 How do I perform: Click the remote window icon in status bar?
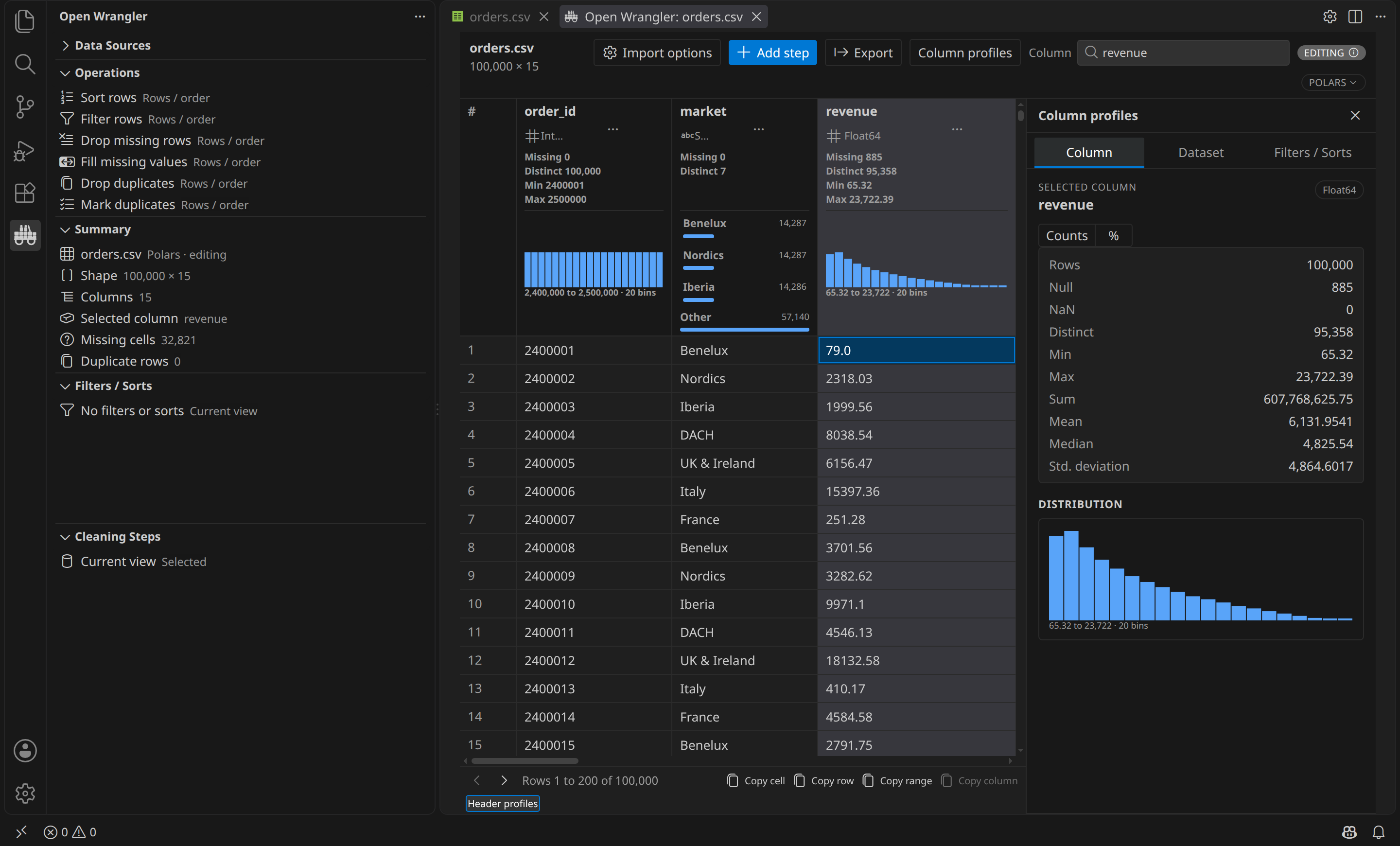click(21, 832)
